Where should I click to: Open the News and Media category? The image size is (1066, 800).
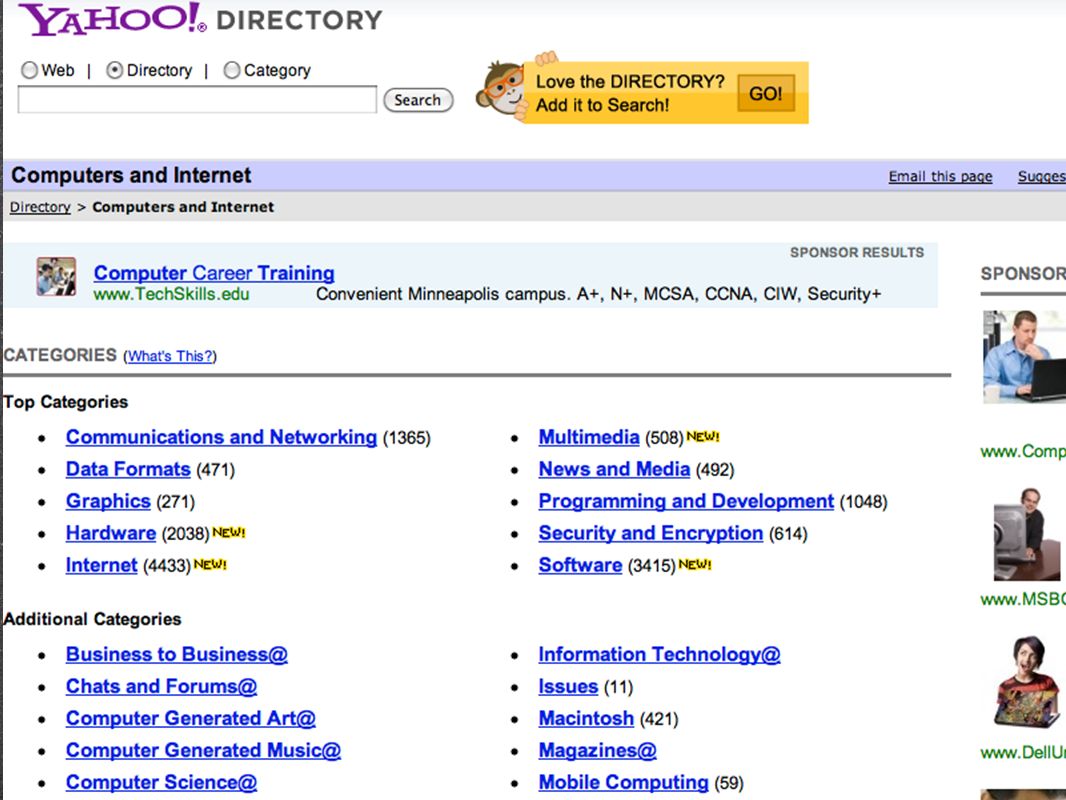614,469
